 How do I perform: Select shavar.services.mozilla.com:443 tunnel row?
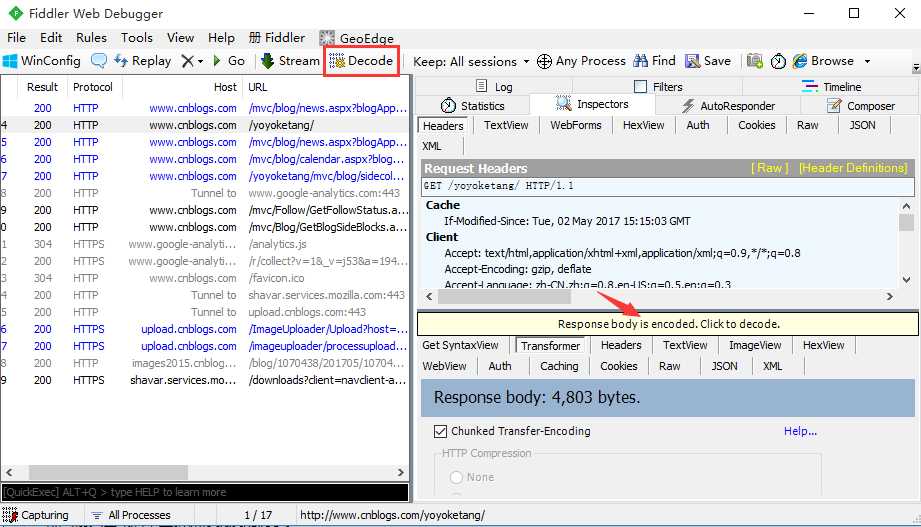204,296
